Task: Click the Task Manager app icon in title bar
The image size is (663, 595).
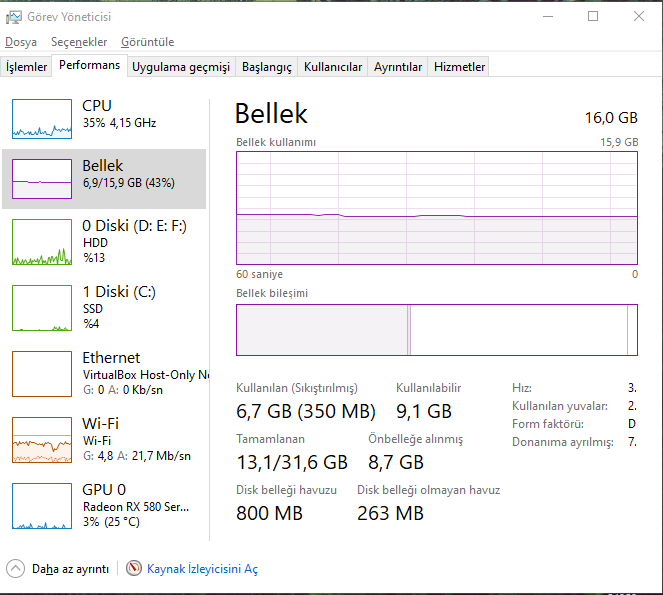Action: pyautogui.click(x=14, y=17)
